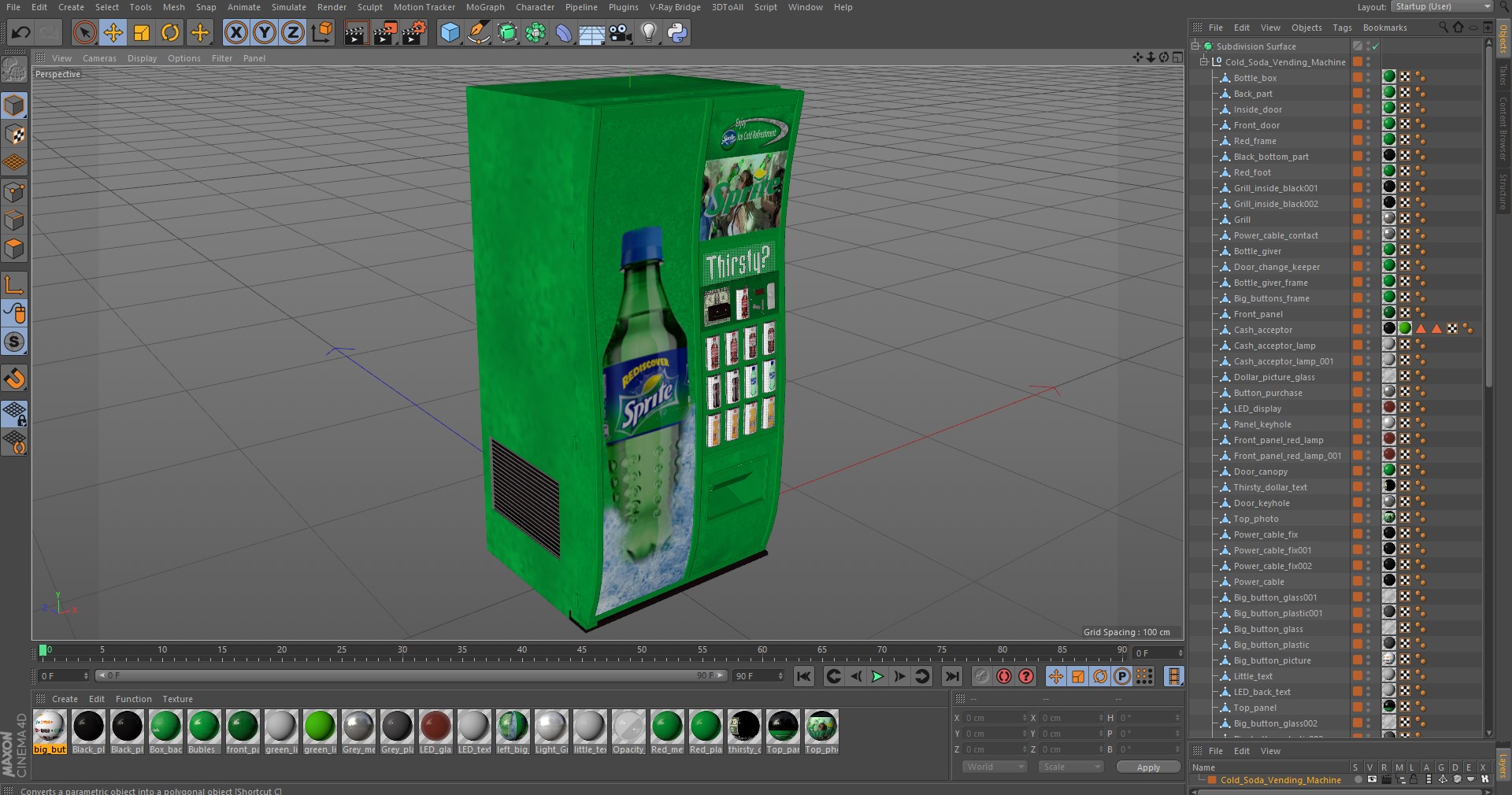The height and width of the screenshot is (795, 1512).
Task: Select the Move tool
Action: click(113, 32)
